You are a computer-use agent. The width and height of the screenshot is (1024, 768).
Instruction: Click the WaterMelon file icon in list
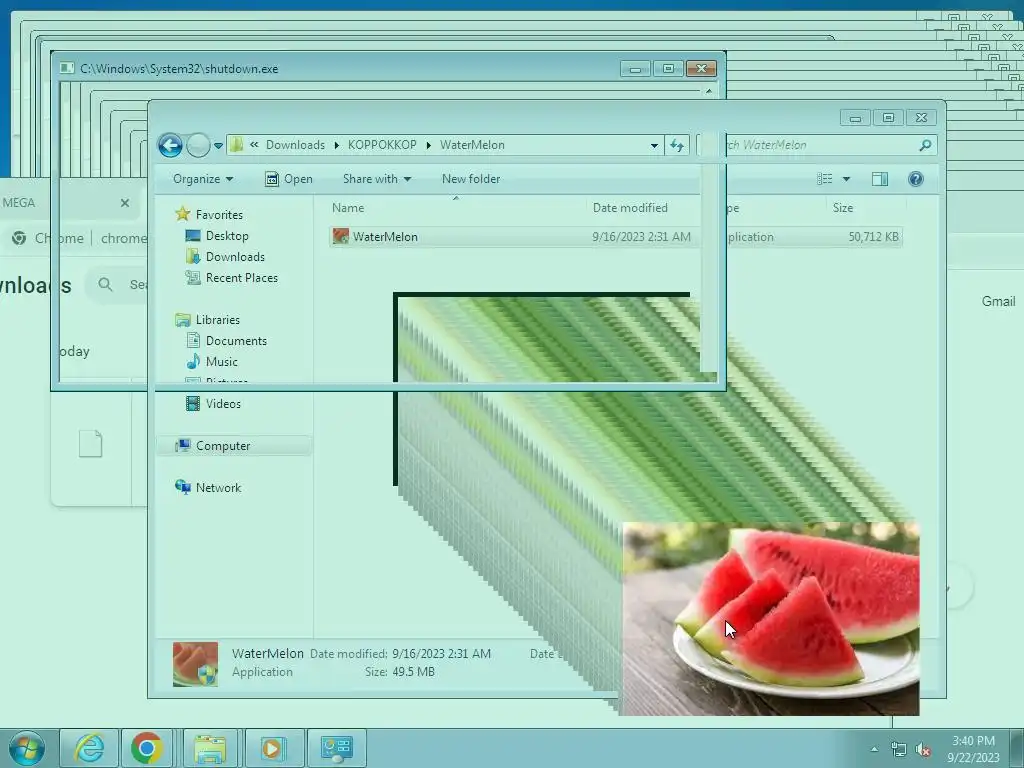point(340,236)
